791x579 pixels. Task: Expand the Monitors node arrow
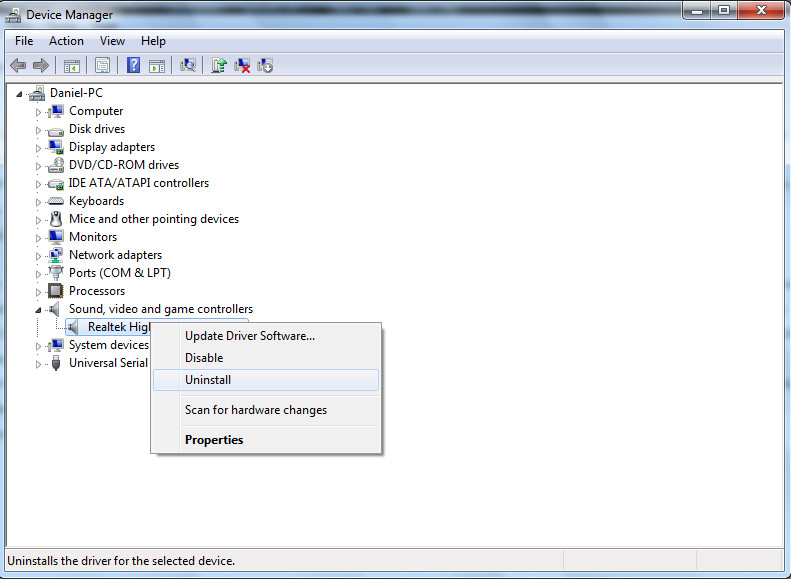pyautogui.click(x=38, y=238)
